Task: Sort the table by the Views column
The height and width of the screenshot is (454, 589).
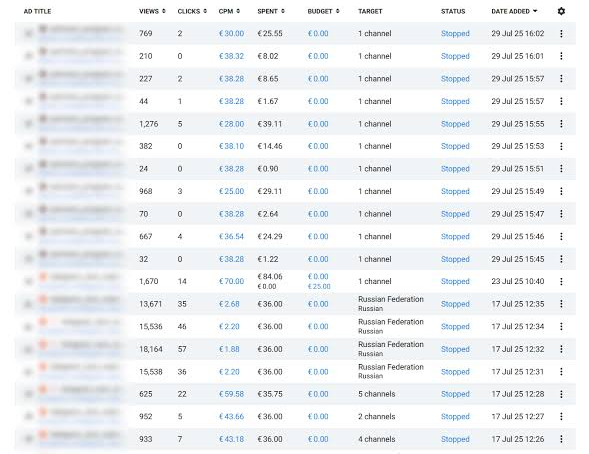Action: pyautogui.click(x=152, y=11)
